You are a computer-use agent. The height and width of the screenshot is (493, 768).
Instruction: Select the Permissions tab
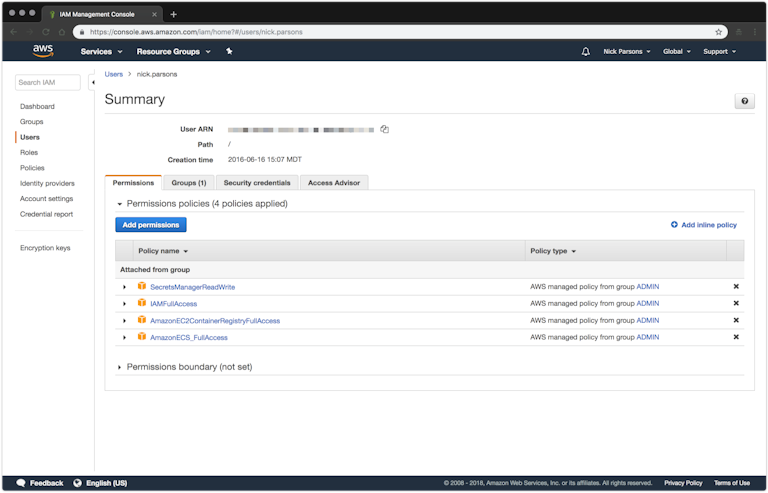(x=133, y=183)
